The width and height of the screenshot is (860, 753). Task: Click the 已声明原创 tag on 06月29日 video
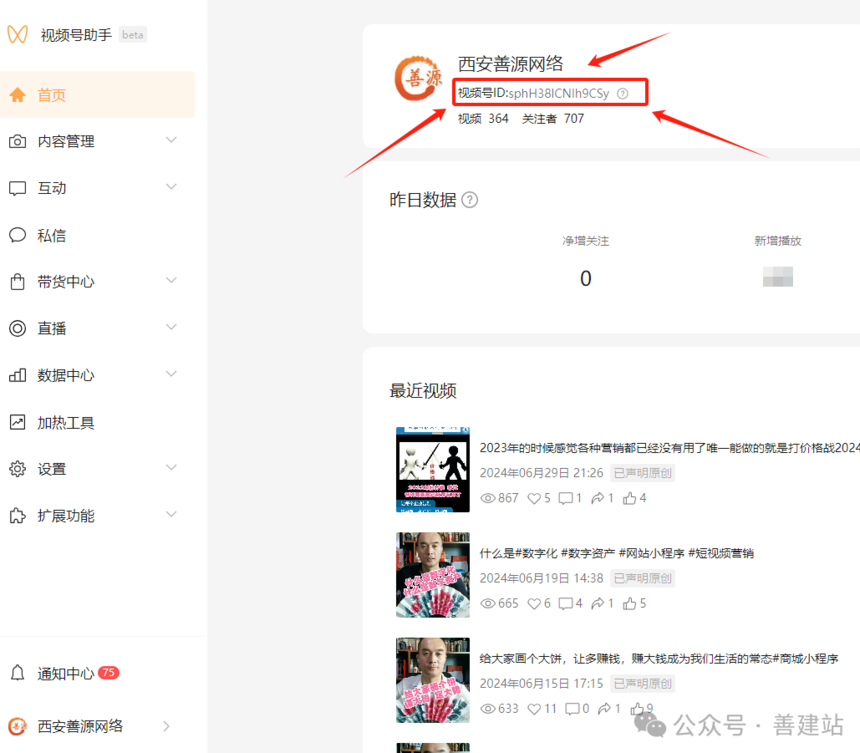(x=642, y=473)
